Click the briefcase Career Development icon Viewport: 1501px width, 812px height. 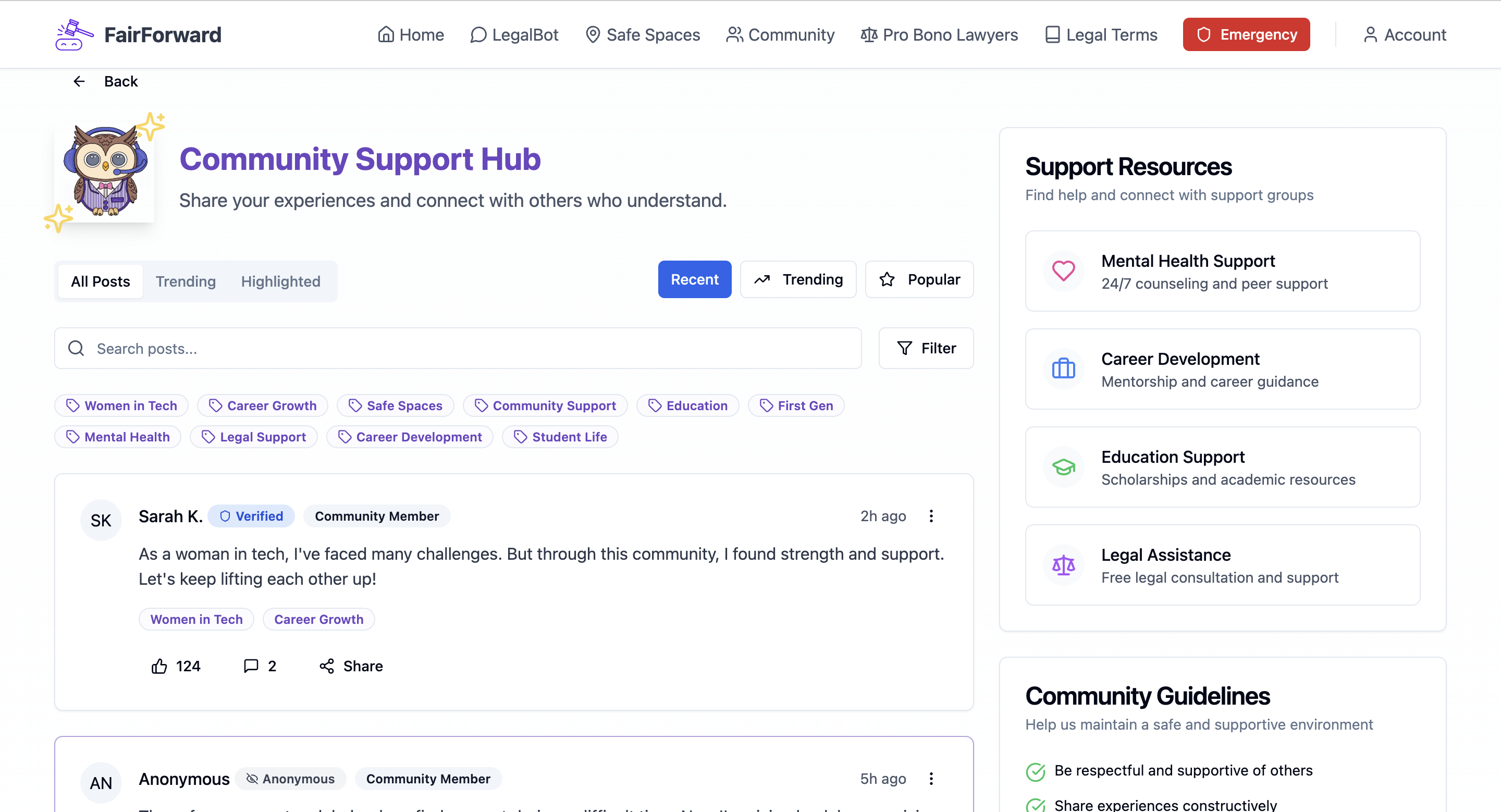coord(1063,368)
